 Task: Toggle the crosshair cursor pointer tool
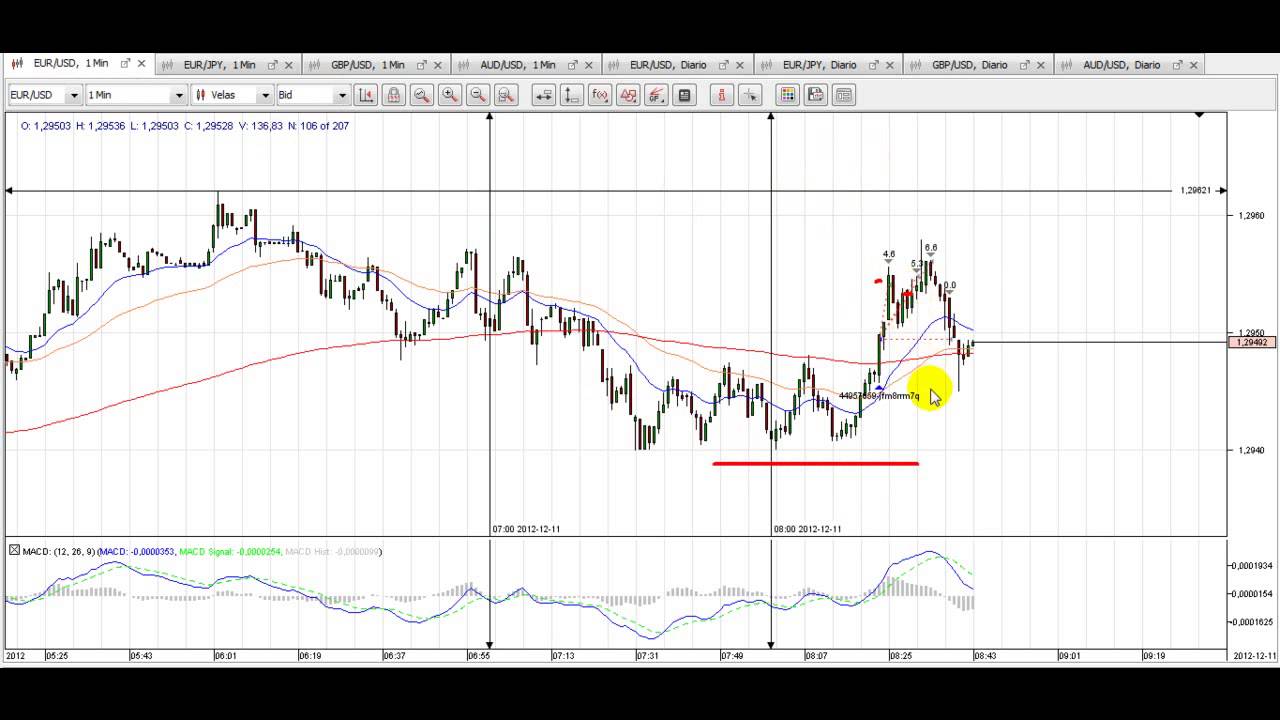750,95
